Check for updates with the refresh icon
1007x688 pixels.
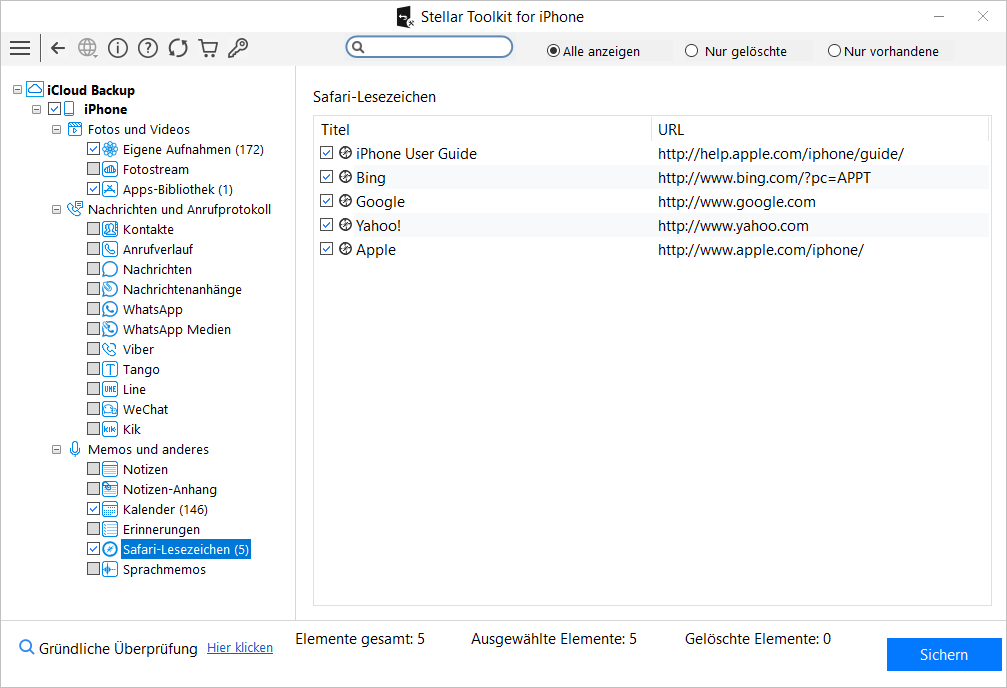[178, 48]
